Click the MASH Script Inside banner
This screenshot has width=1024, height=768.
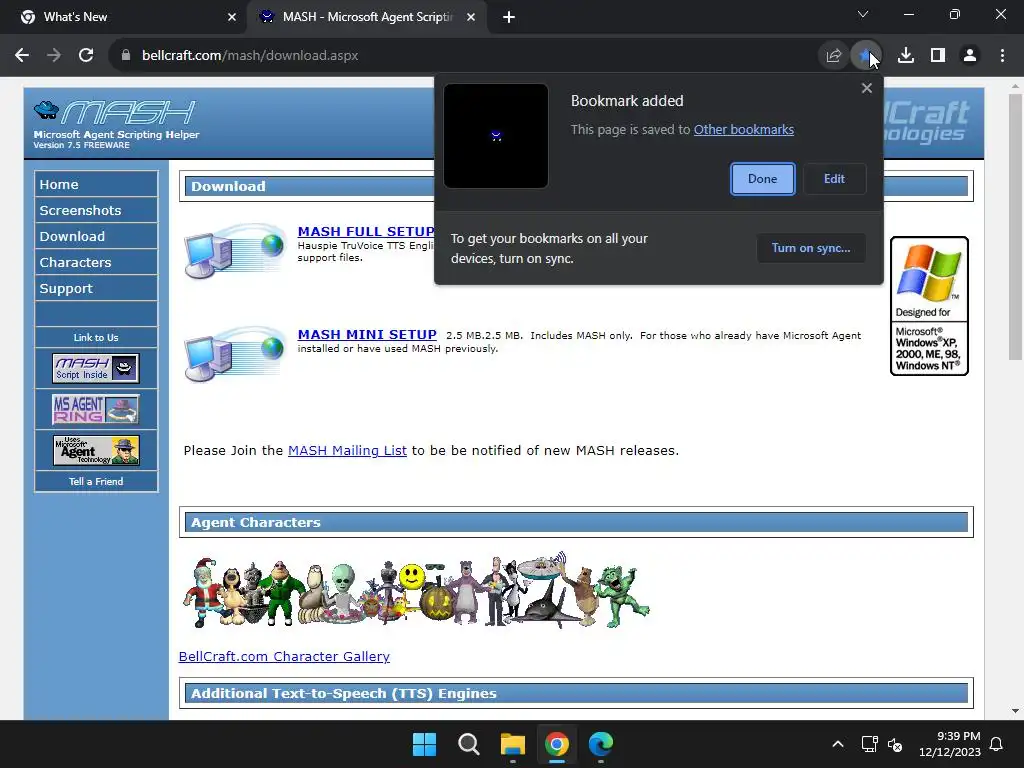coord(96,368)
